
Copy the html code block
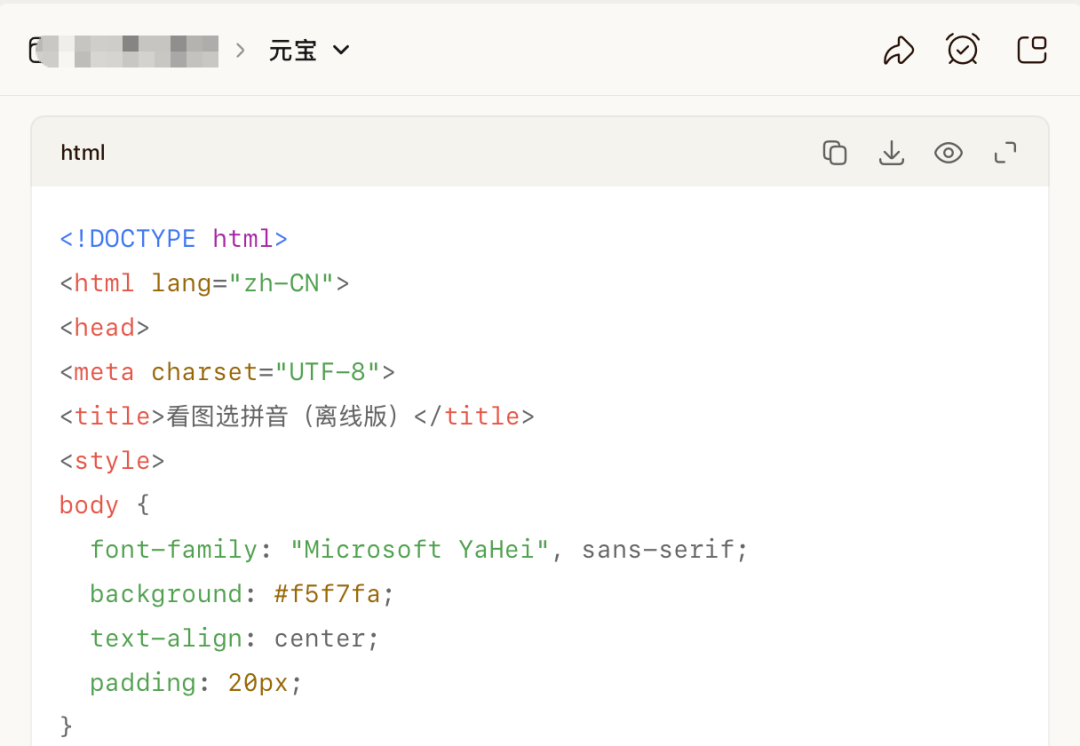click(835, 152)
